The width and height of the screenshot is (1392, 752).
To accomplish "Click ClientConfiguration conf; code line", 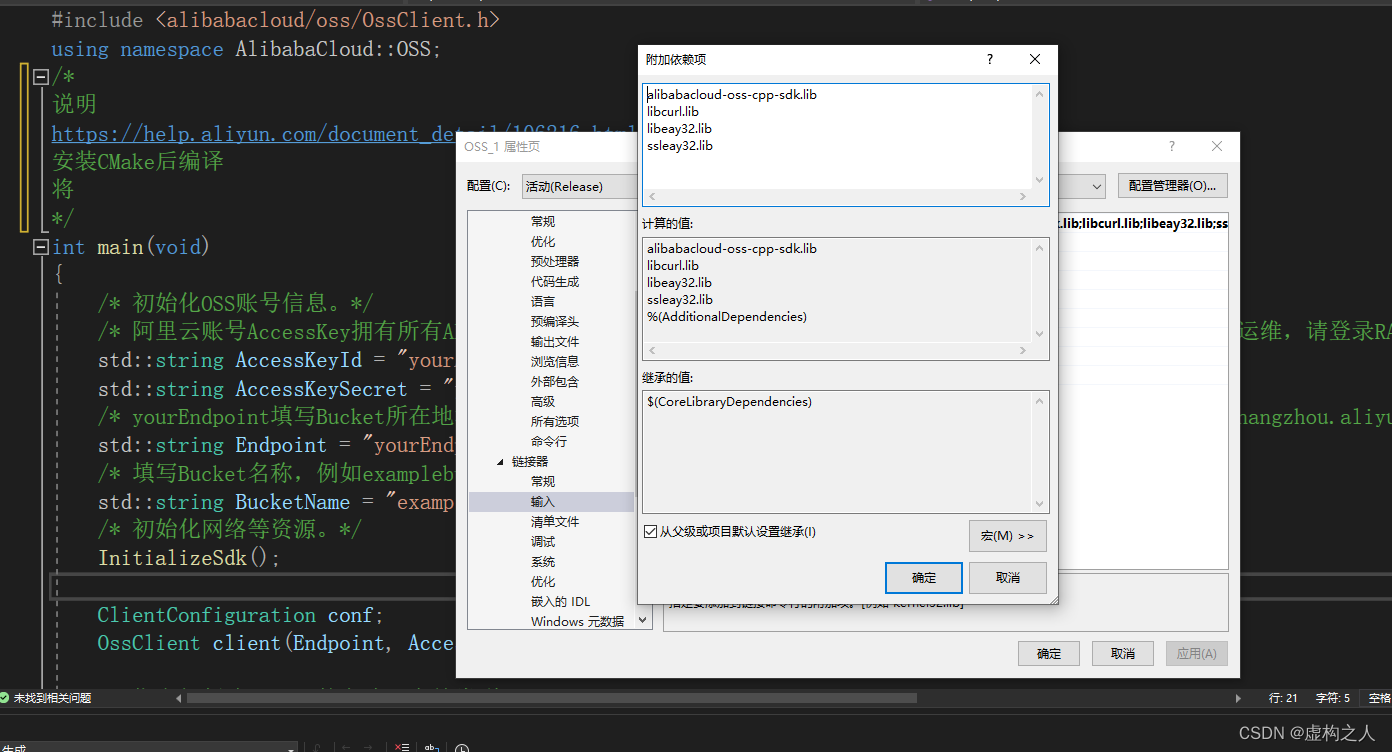I will coord(240,615).
